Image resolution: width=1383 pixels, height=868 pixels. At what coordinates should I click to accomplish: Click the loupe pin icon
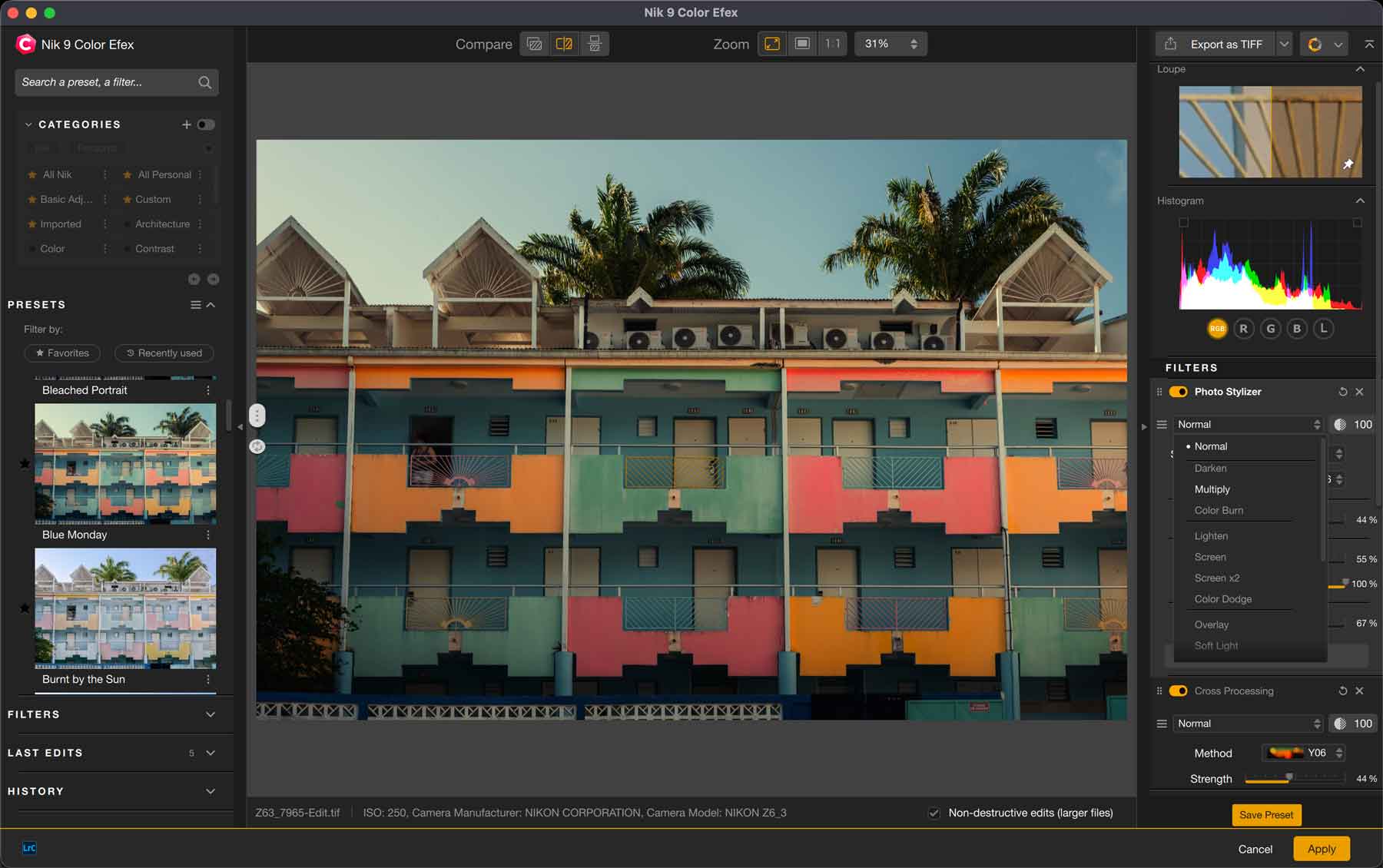coord(1348,164)
